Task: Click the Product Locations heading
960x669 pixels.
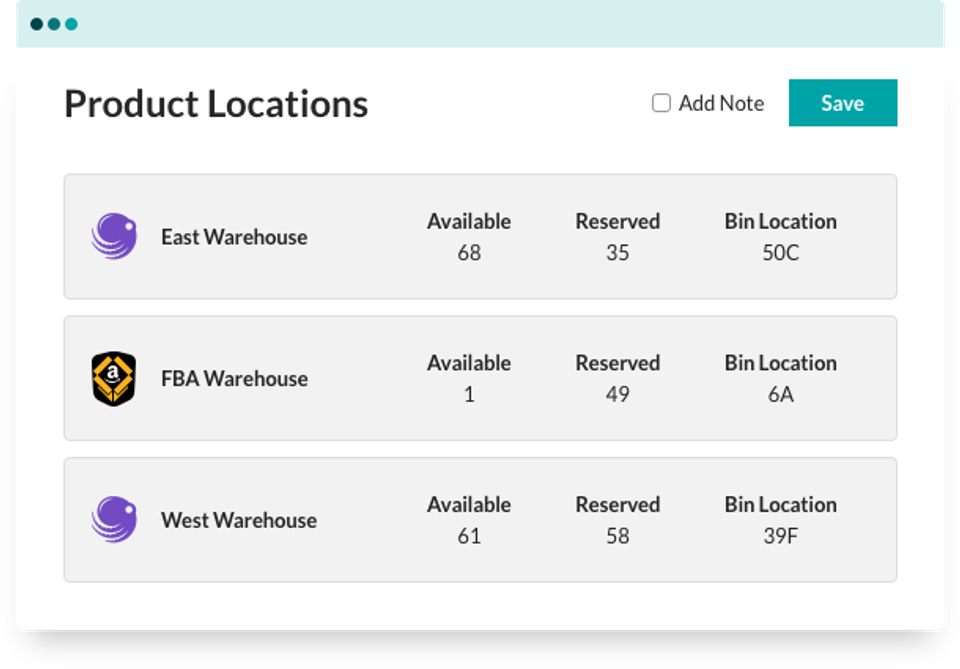Action: click(216, 104)
